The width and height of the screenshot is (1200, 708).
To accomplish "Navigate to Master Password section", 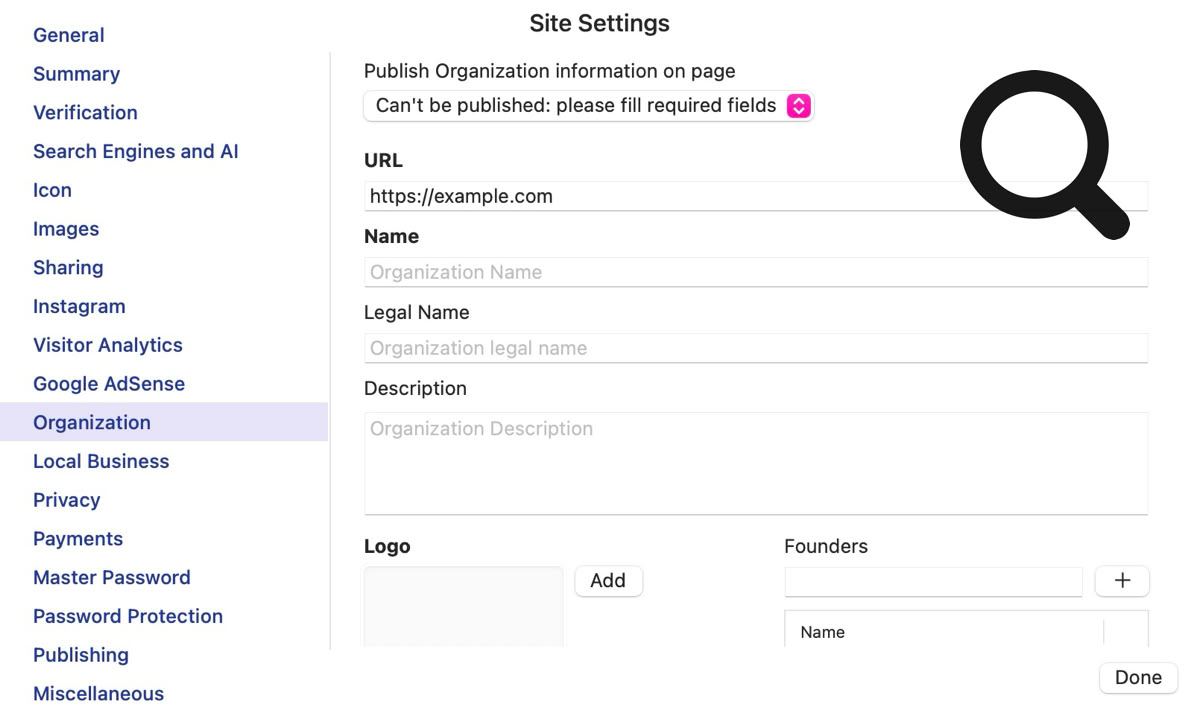I will (111, 578).
